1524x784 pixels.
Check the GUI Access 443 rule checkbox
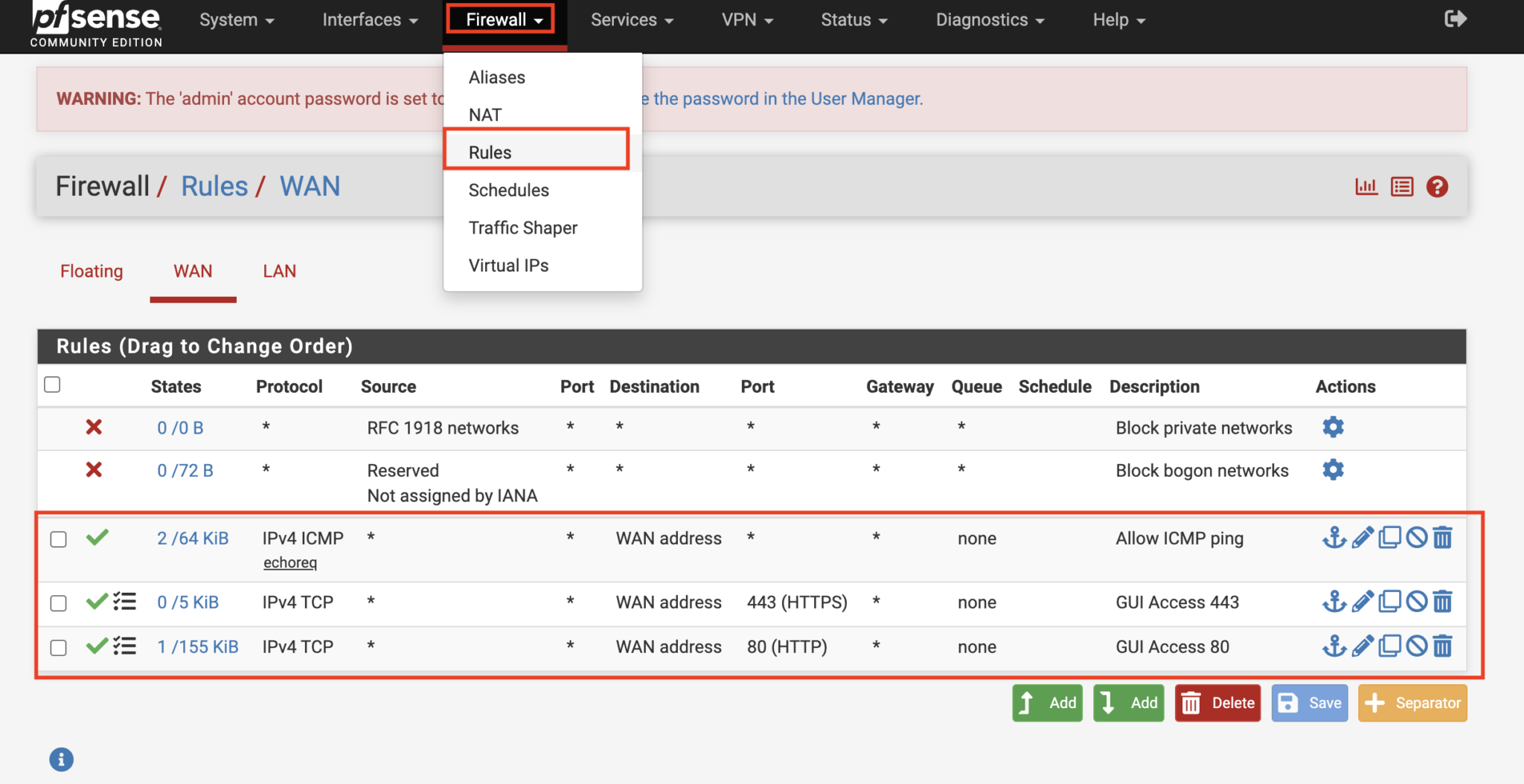(58, 603)
